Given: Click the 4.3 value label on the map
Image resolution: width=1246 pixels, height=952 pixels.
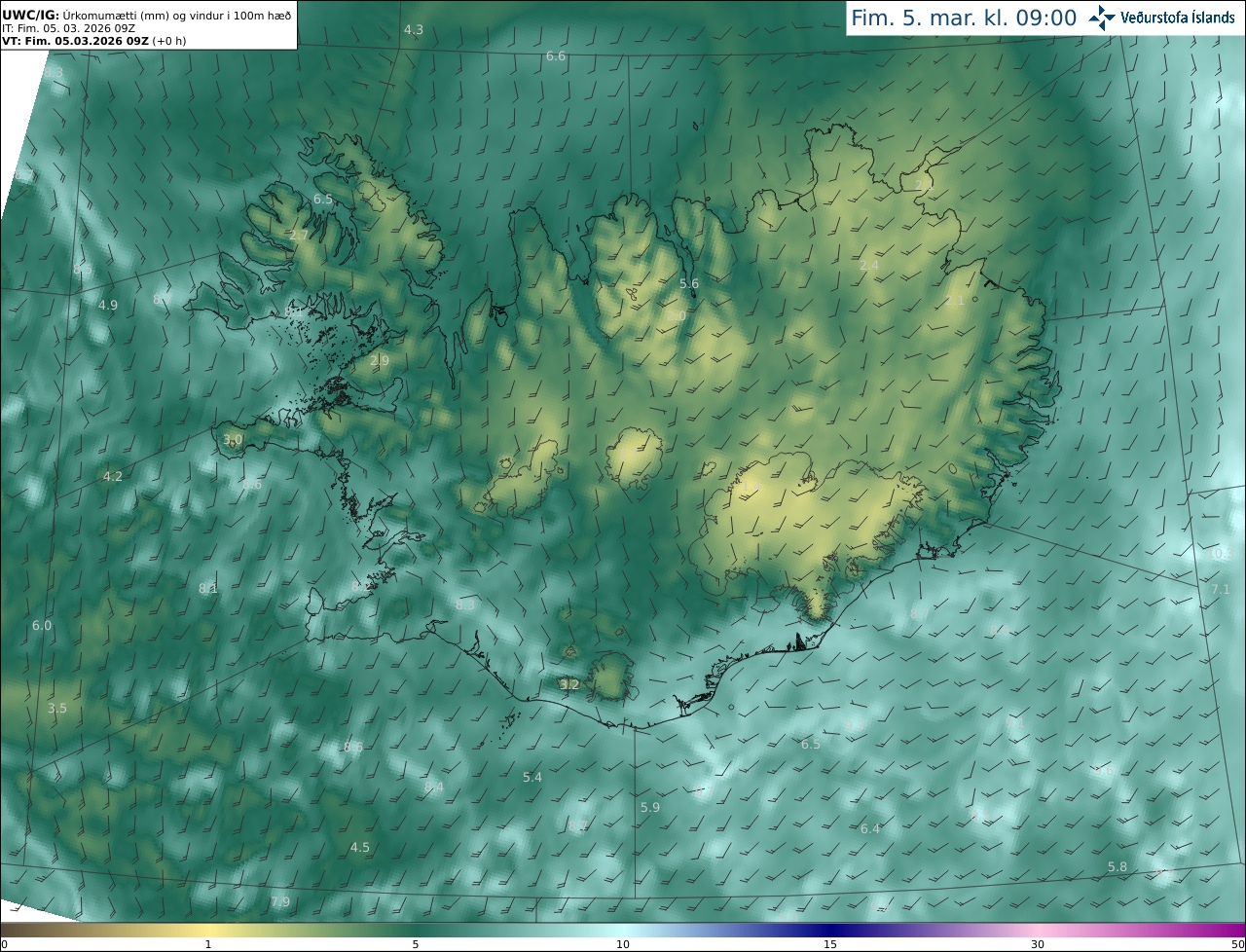Looking at the screenshot, I should point(414,30).
